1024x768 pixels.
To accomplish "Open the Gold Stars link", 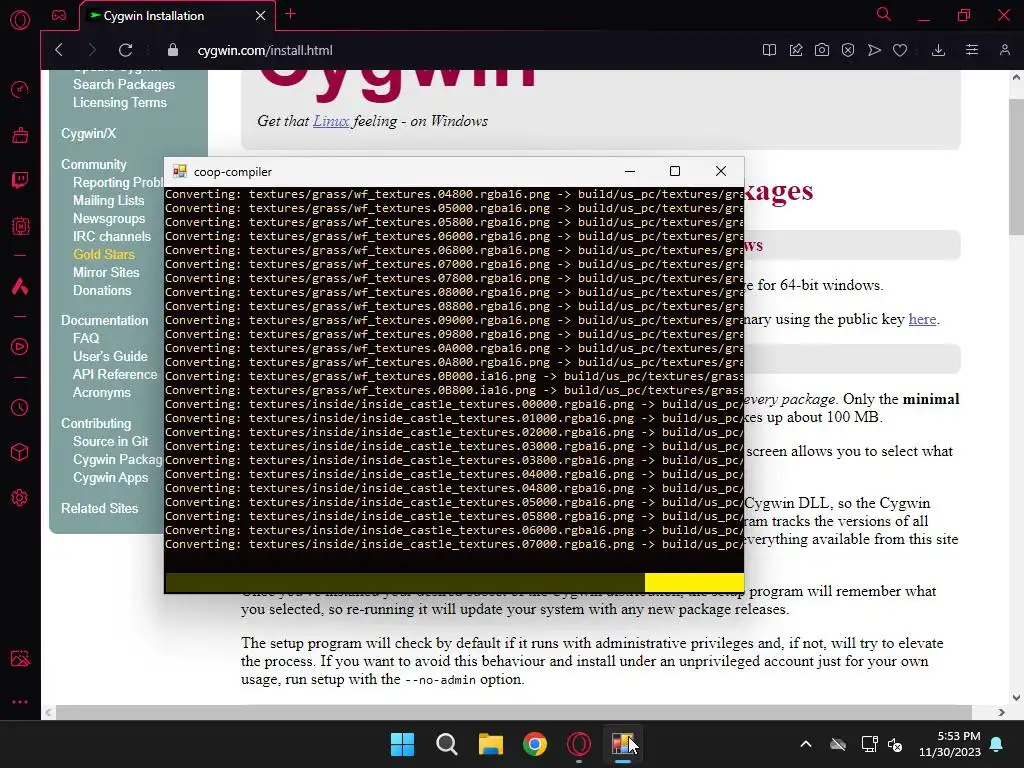I will pos(104,254).
